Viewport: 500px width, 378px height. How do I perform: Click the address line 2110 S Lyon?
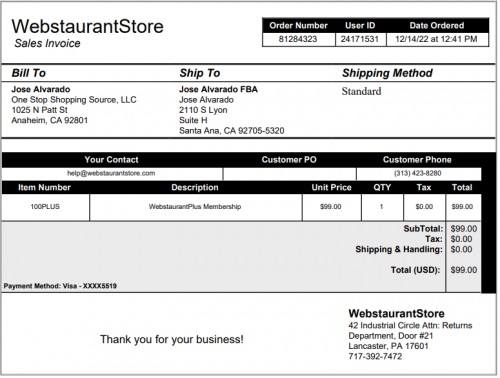click(203, 110)
